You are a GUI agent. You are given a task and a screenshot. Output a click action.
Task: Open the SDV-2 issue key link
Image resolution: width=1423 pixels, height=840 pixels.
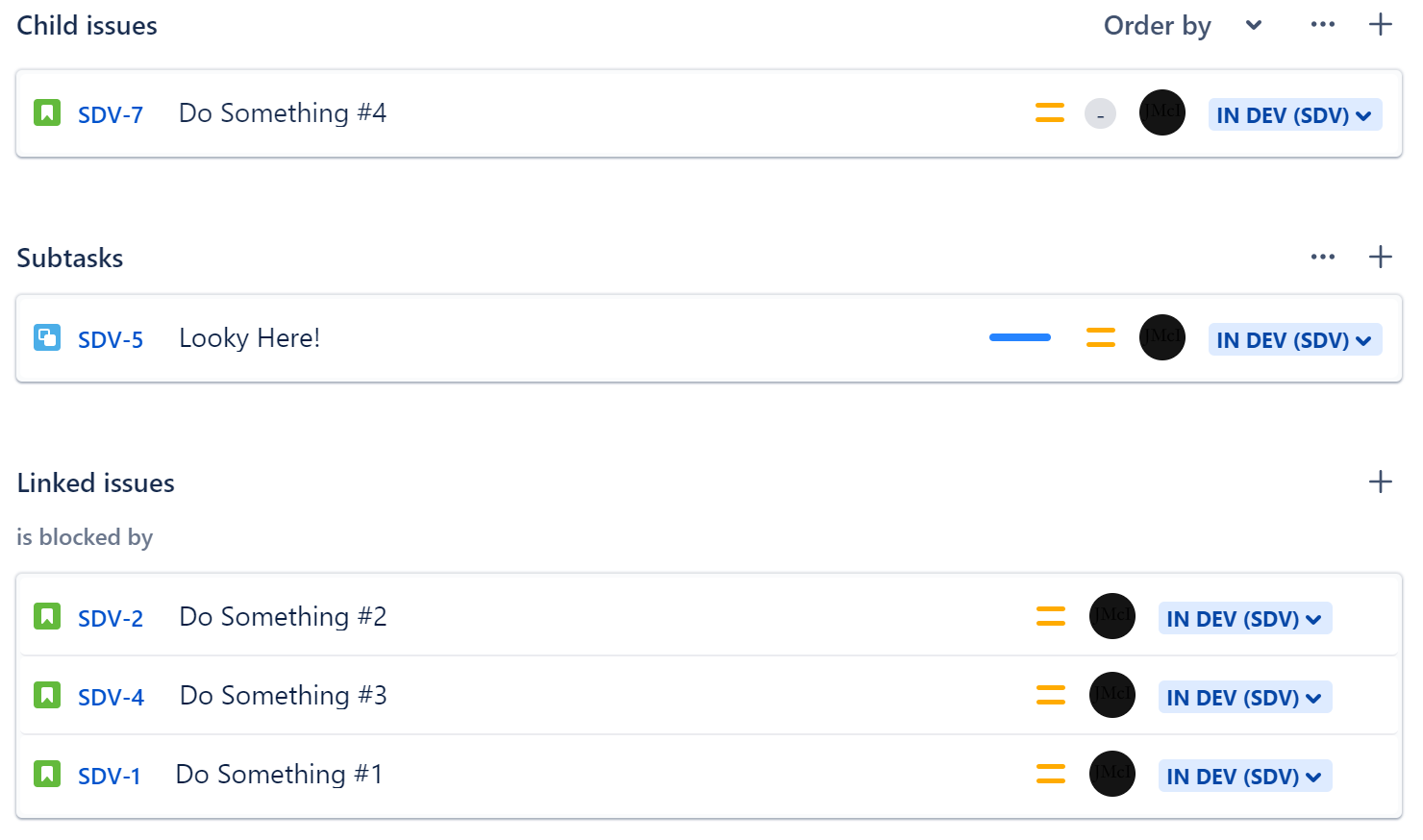(111, 618)
